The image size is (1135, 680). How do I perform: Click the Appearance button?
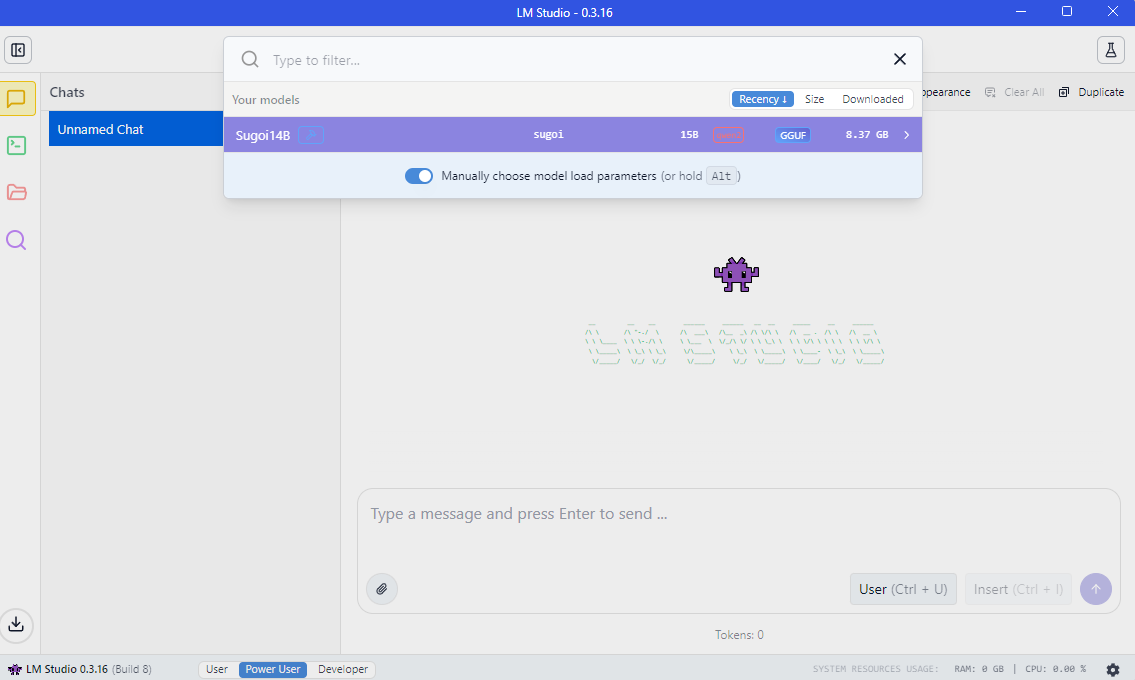click(x=946, y=92)
